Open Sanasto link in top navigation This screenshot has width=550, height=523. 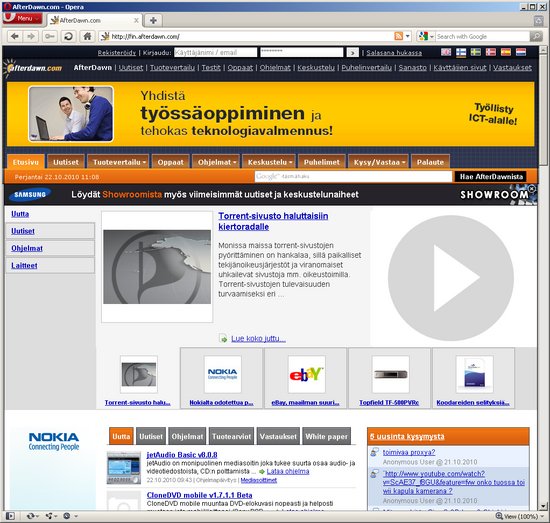coord(412,68)
